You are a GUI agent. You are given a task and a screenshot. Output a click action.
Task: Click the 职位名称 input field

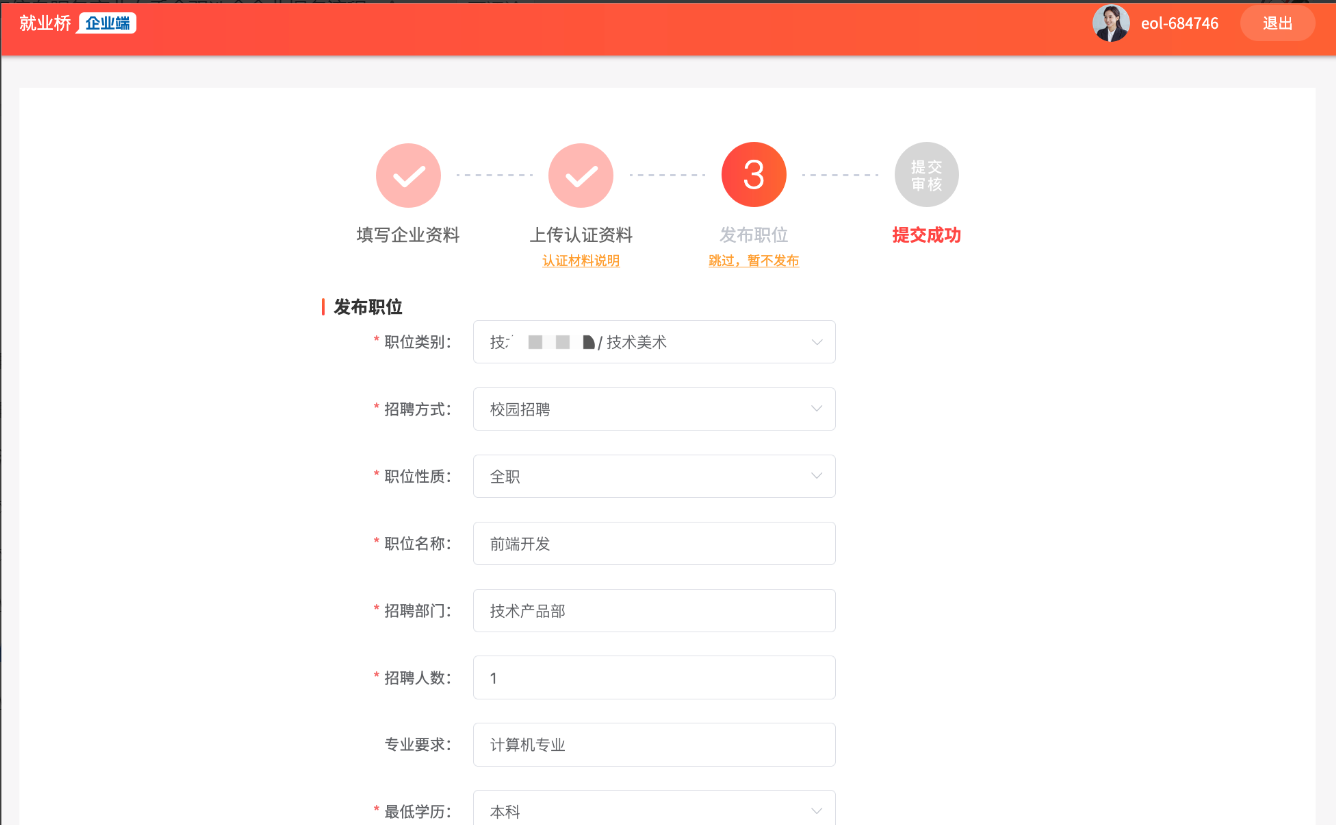pyautogui.click(x=654, y=544)
